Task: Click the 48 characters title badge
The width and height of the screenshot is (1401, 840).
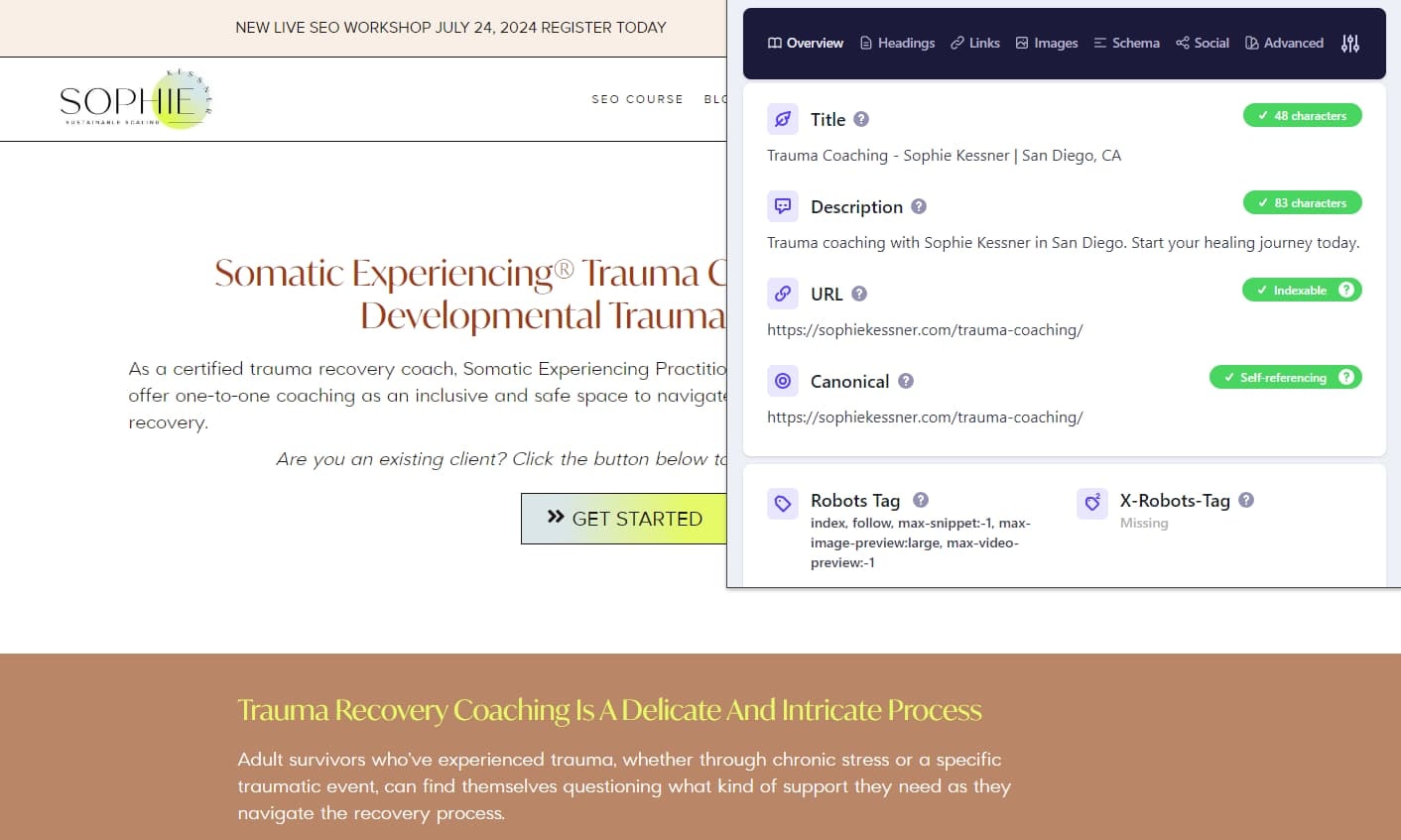Action: (1303, 115)
